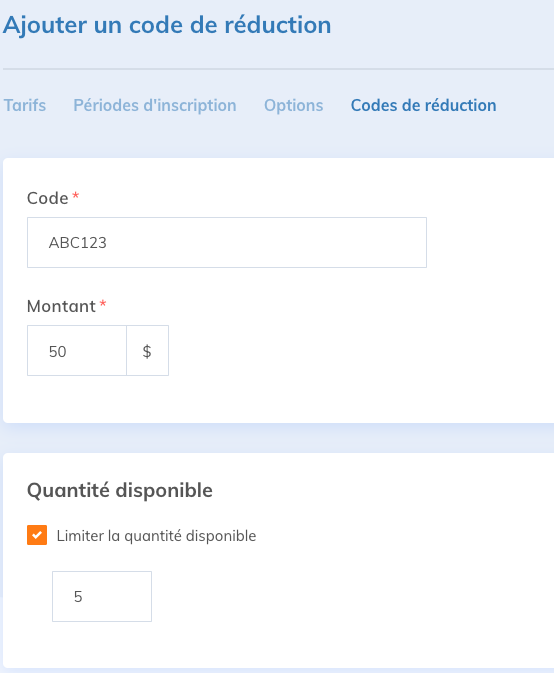Click the 'Montant' field label
The image size is (554, 673).
click(x=61, y=306)
